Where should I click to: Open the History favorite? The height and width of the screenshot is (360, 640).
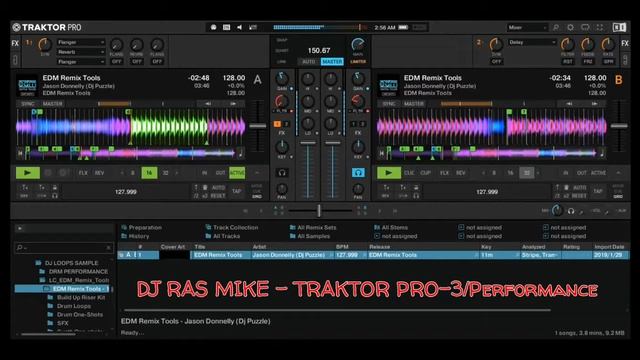135,236
